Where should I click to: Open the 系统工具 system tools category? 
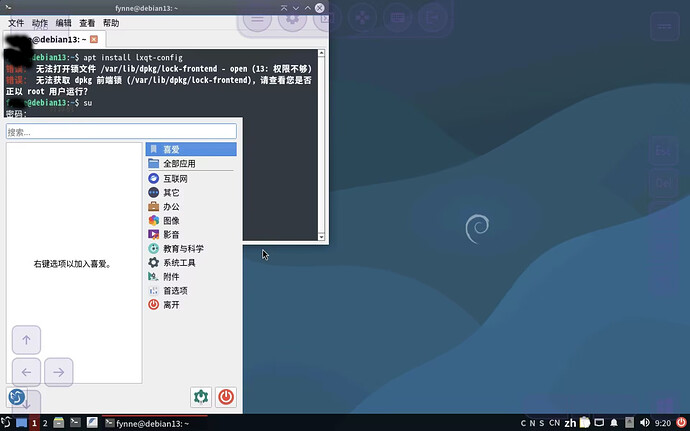191,263
